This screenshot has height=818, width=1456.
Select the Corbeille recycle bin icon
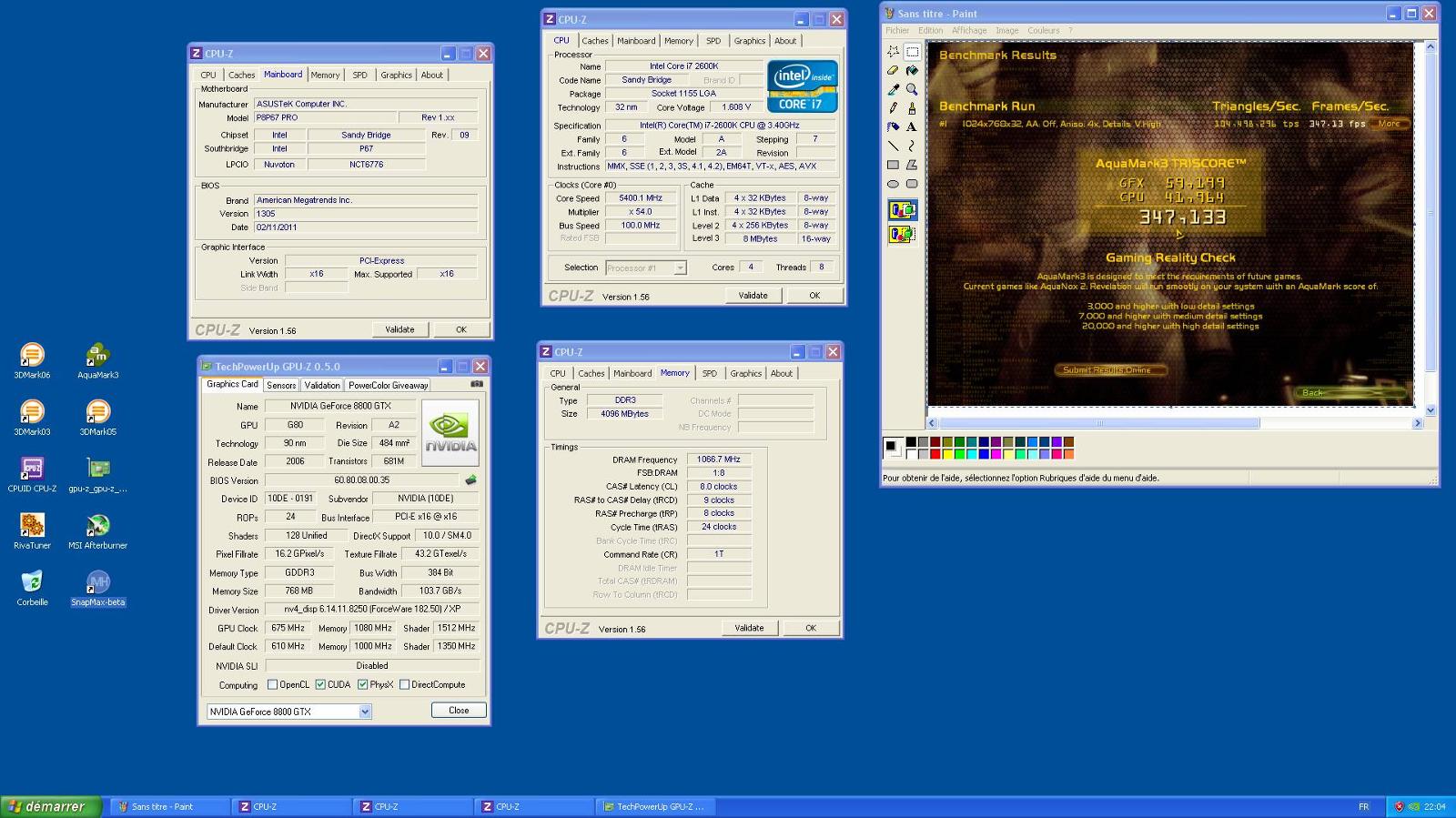coord(32,587)
